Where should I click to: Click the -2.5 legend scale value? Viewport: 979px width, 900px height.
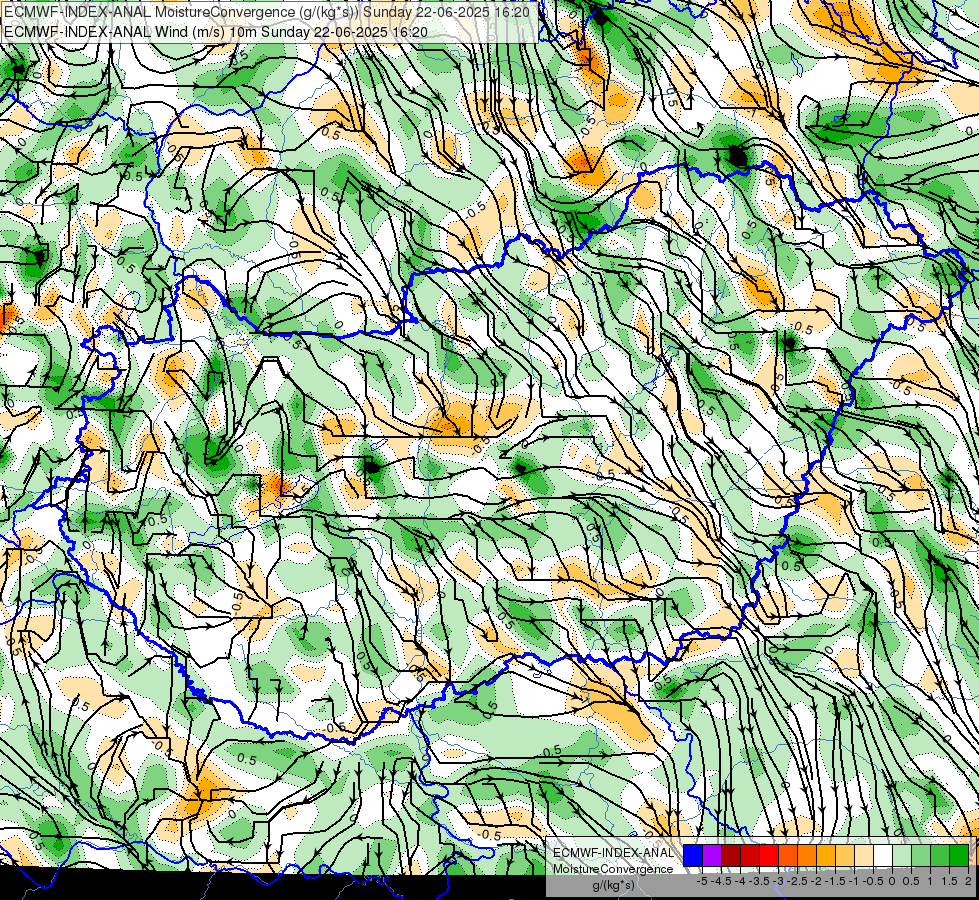coord(797,881)
